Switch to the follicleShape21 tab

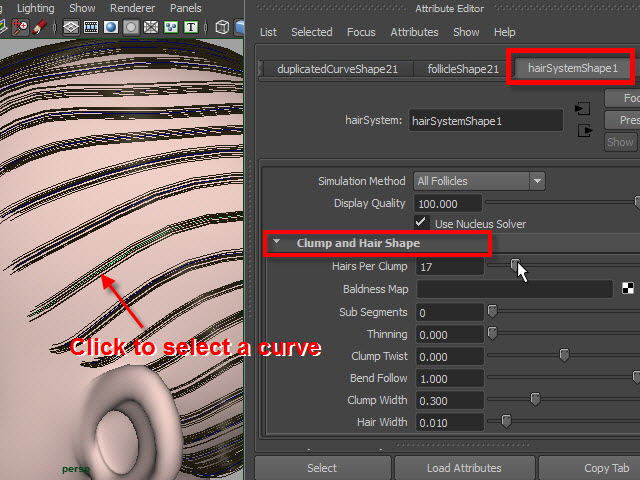[463, 69]
